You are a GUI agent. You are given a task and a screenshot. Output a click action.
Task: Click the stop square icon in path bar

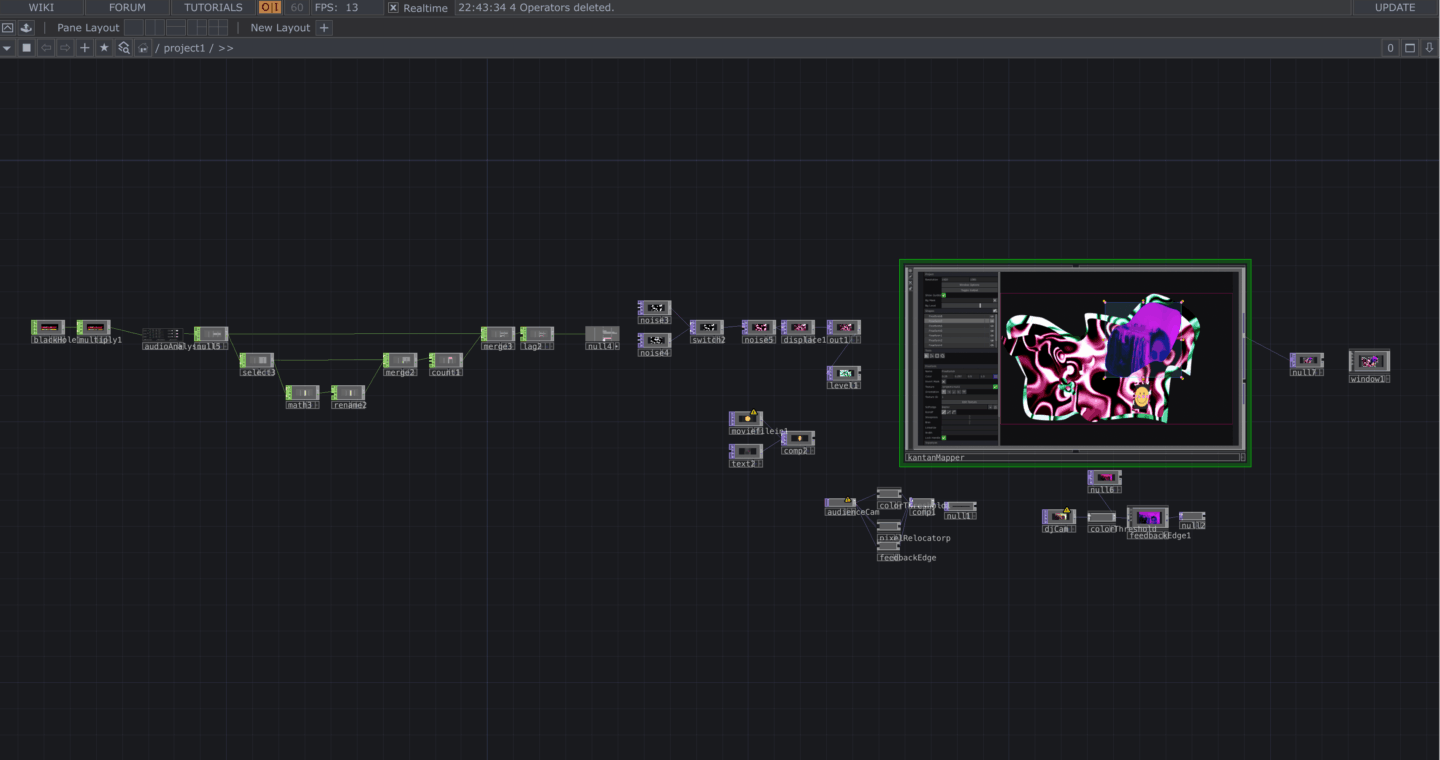tap(27, 48)
